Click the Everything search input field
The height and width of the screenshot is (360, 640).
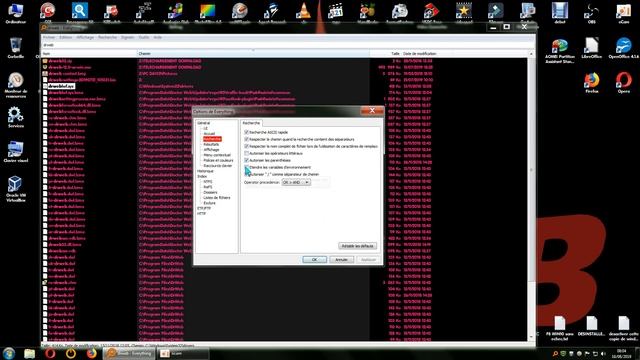click(288, 45)
